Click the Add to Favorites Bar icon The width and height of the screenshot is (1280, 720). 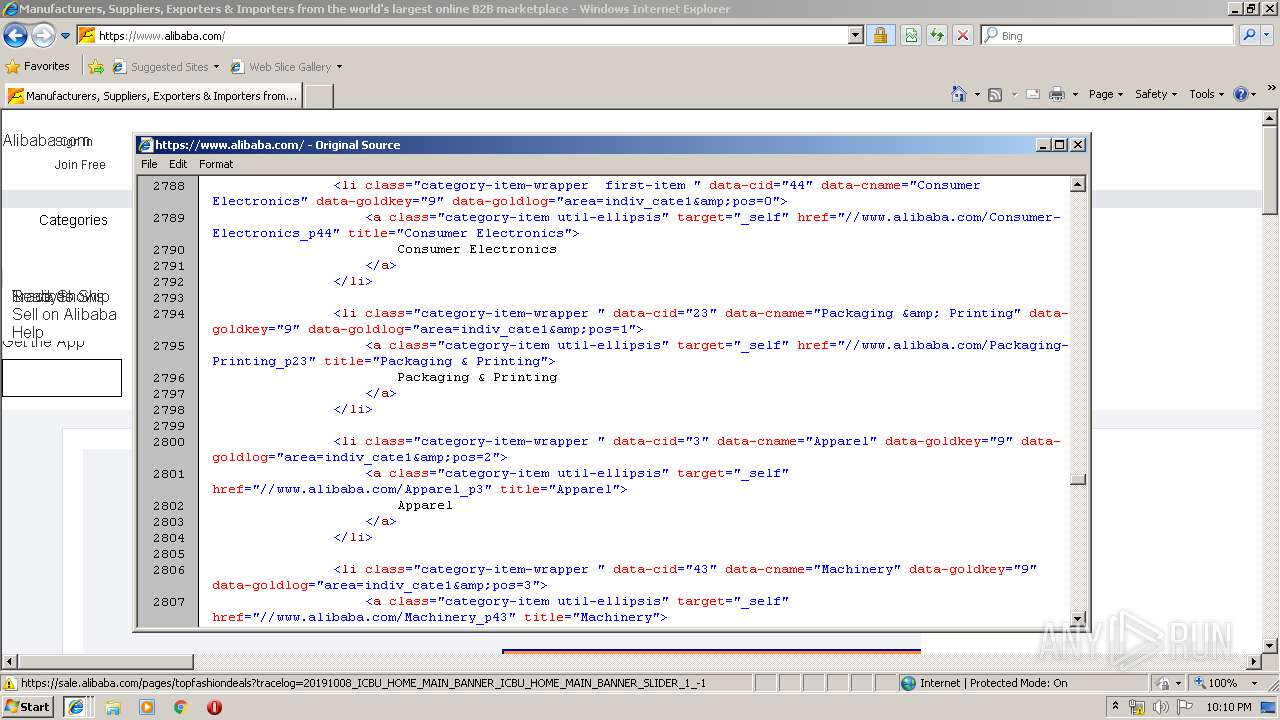pyautogui.click(x=96, y=67)
